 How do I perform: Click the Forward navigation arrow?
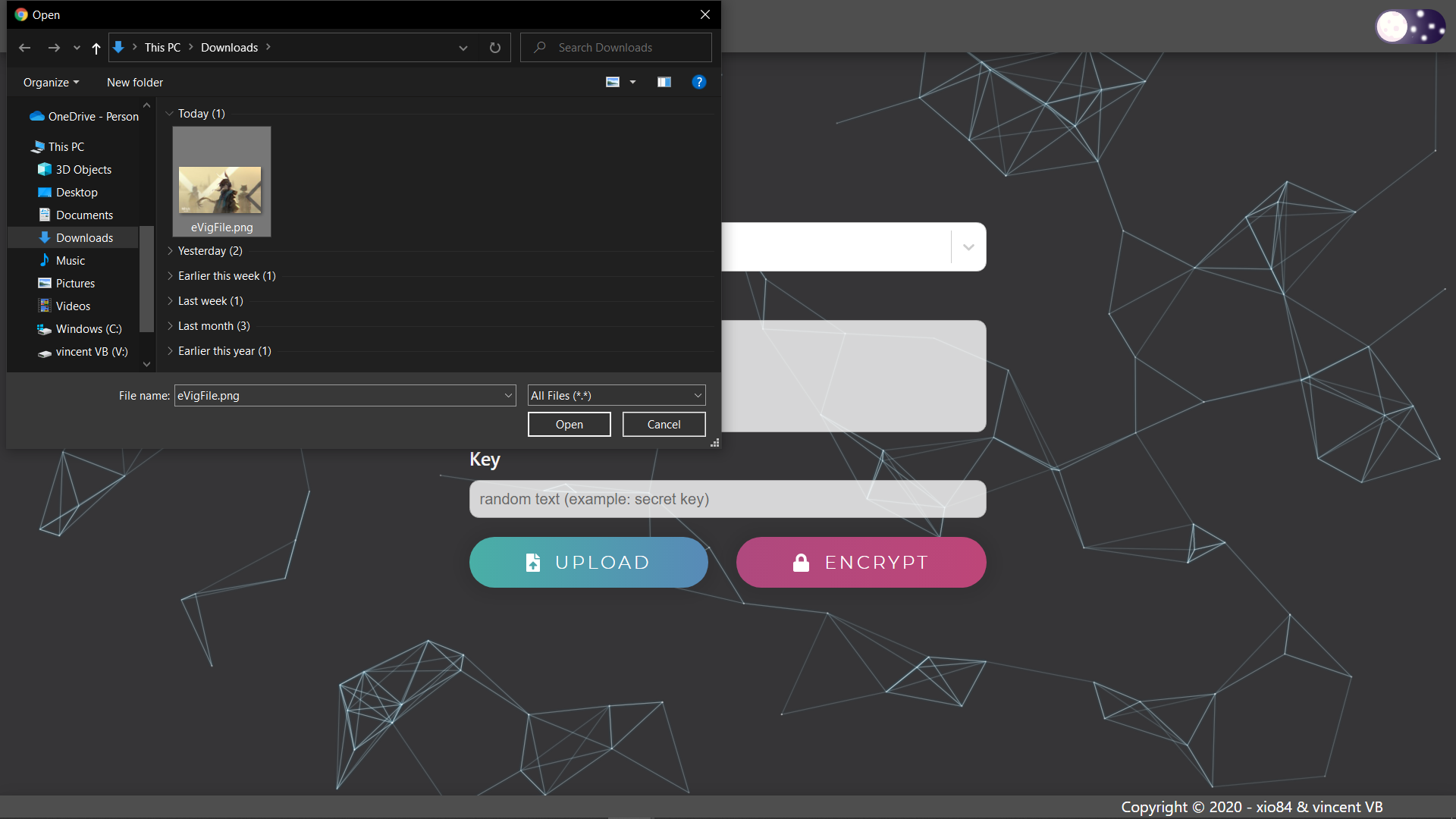(54, 48)
